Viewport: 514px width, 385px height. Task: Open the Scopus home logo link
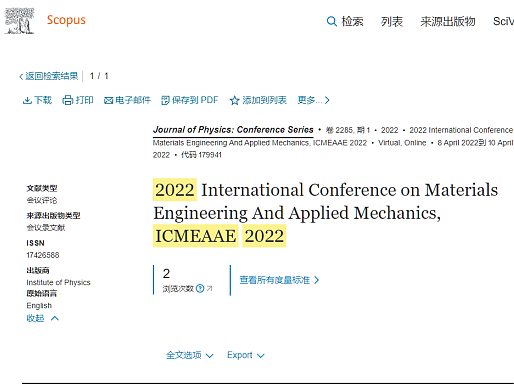[x=66, y=20]
